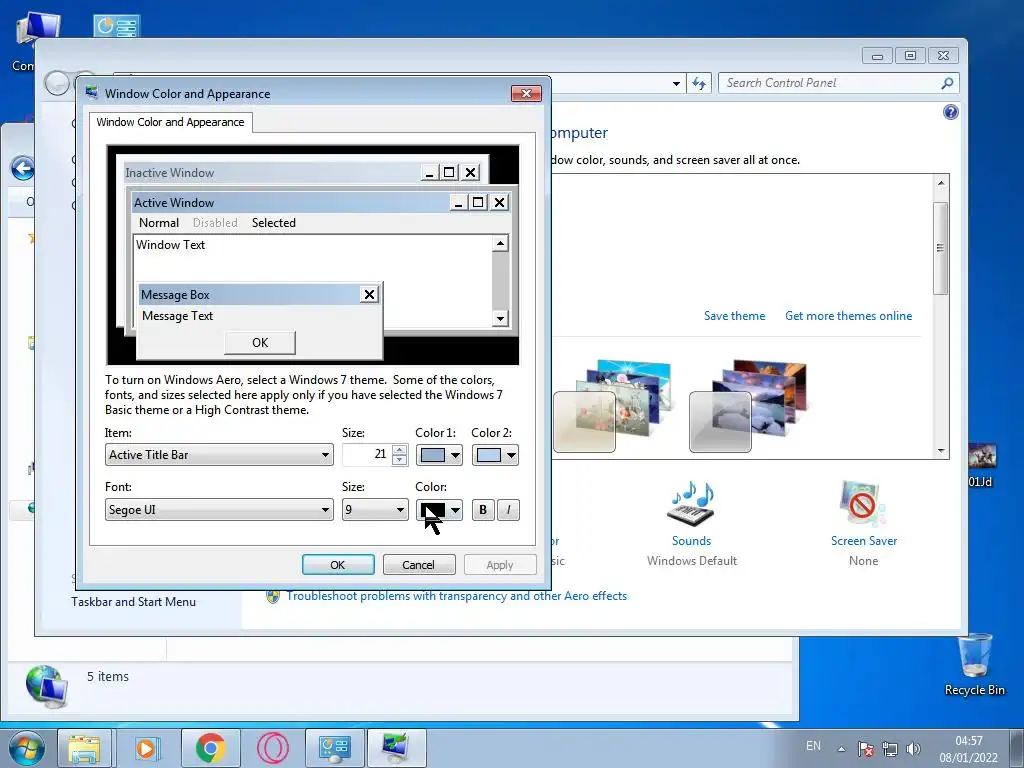Open File Explorer from the taskbar
The image size is (1024, 768).
(84, 748)
